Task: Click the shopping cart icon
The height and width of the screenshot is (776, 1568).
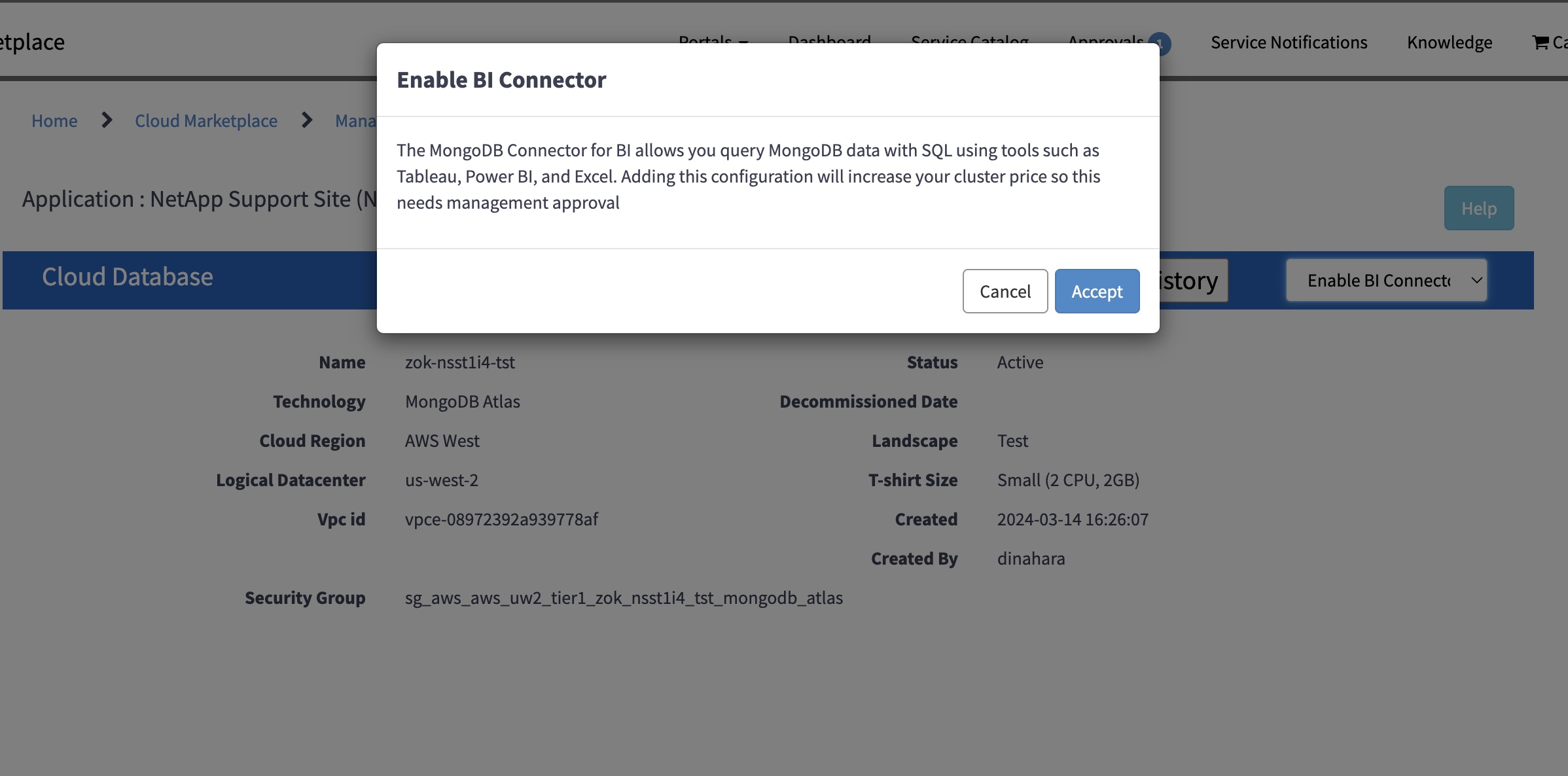Action: tap(1540, 43)
